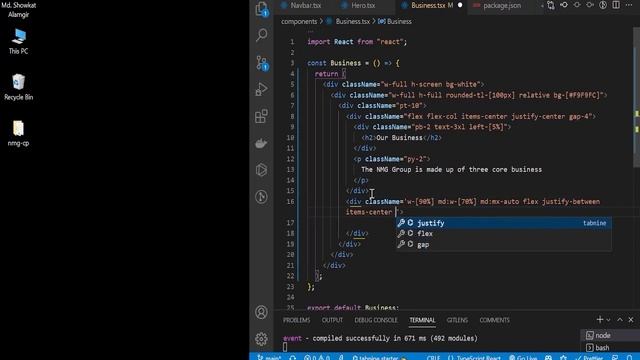
Task: Select the Business.tsx editor tab
Action: click(428, 5)
